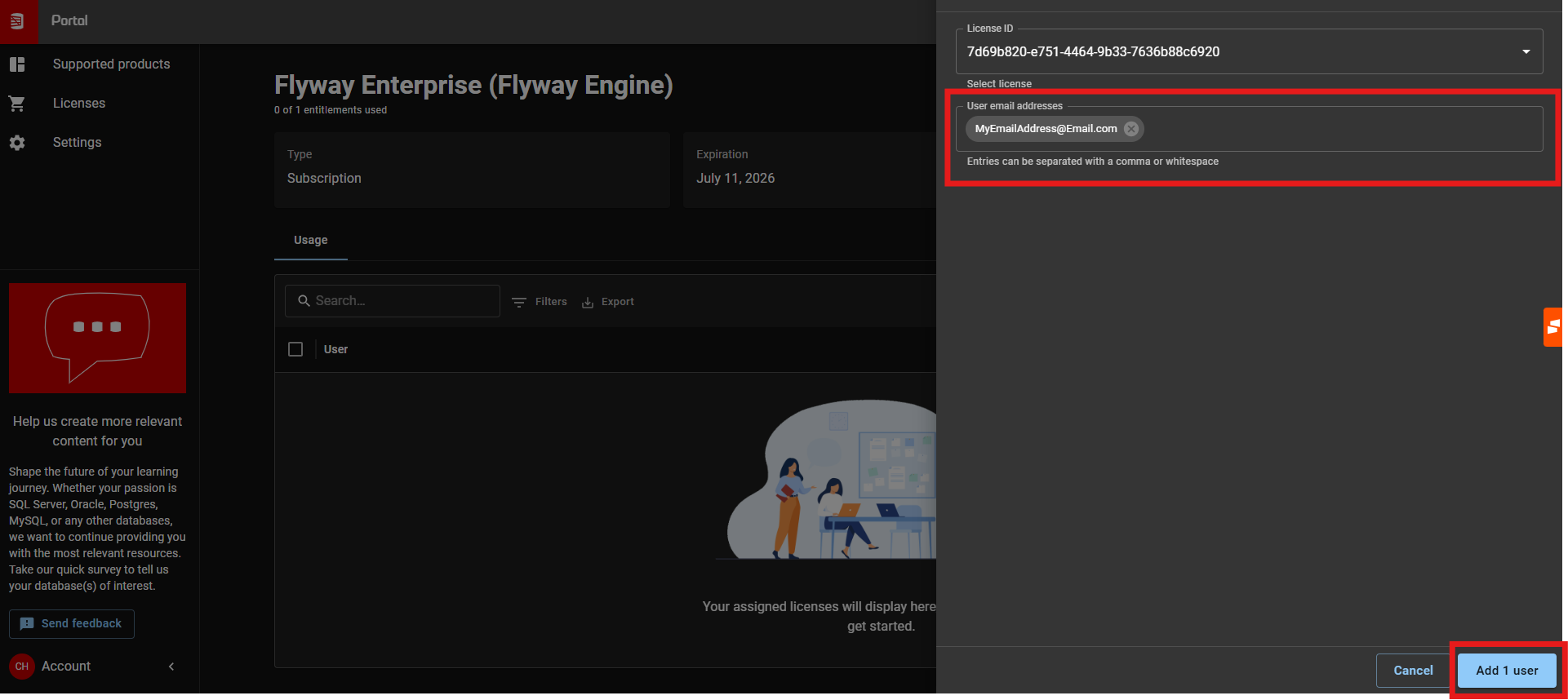This screenshot has width=1568, height=700.
Task: Focus the User email addresses field
Action: (1339, 129)
